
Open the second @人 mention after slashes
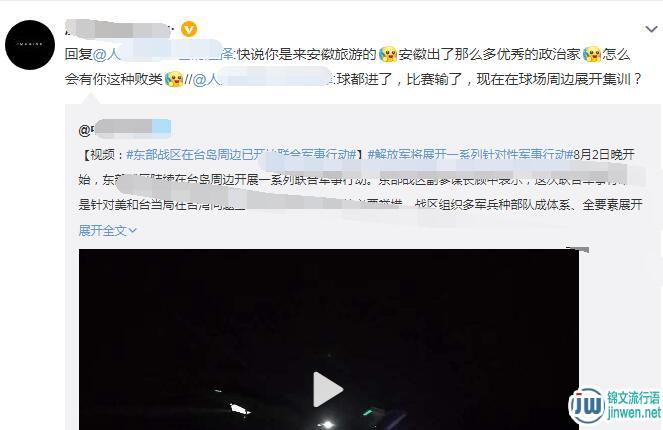[x=263, y=79]
